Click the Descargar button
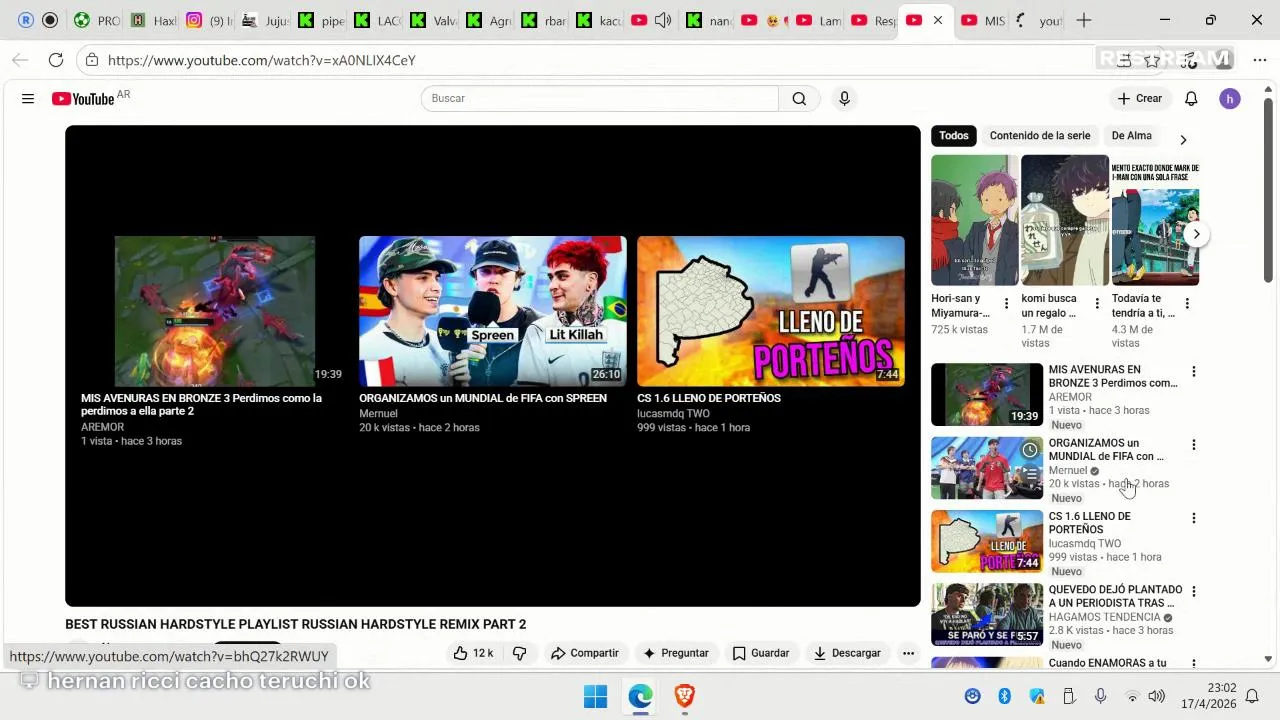 [847, 653]
